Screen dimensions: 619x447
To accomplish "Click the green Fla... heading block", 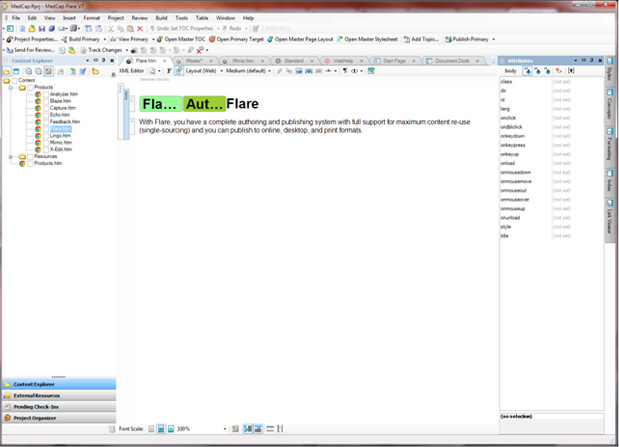I will tap(161, 104).
